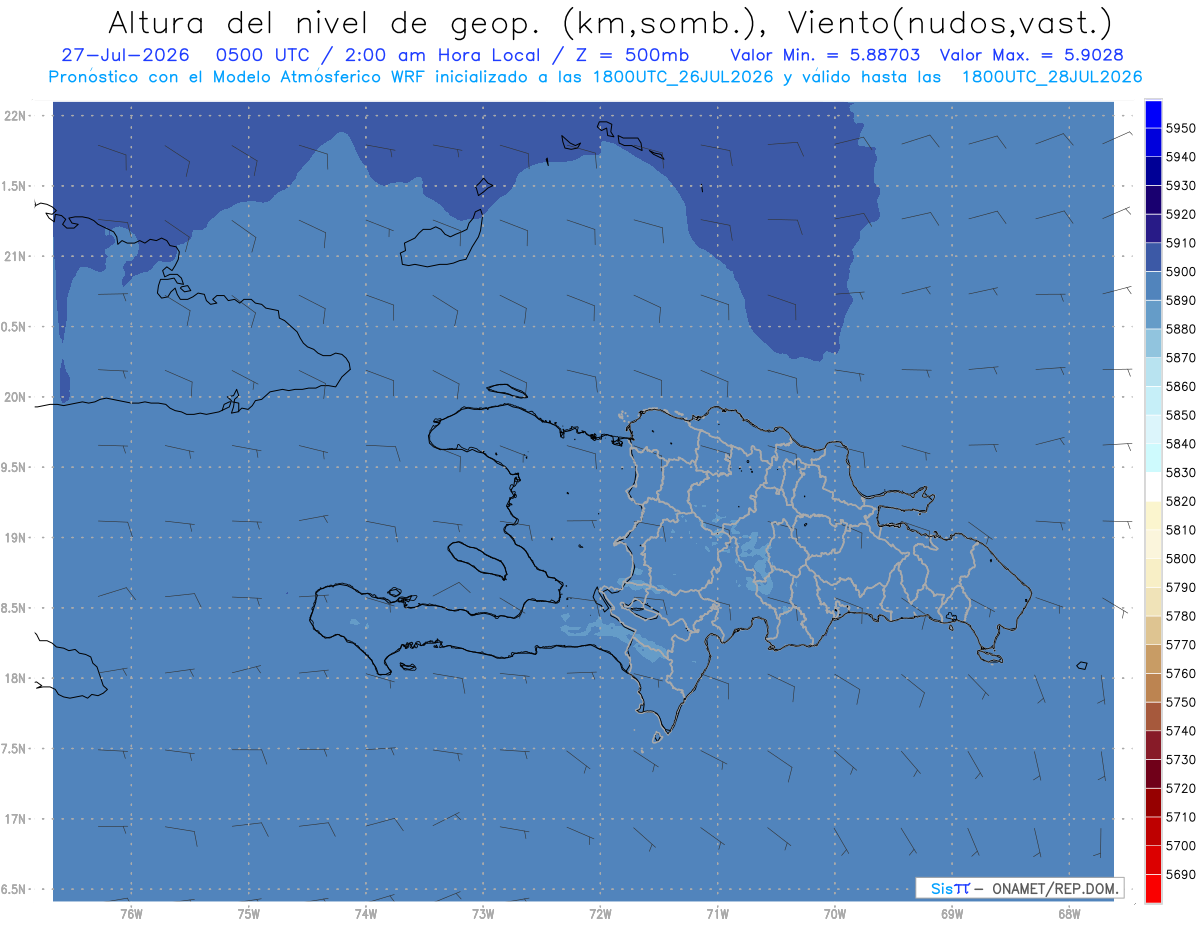Viewport: 1200px width, 927px height.
Task: Click the '5730' color bar value
Action: coord(1181,760)
